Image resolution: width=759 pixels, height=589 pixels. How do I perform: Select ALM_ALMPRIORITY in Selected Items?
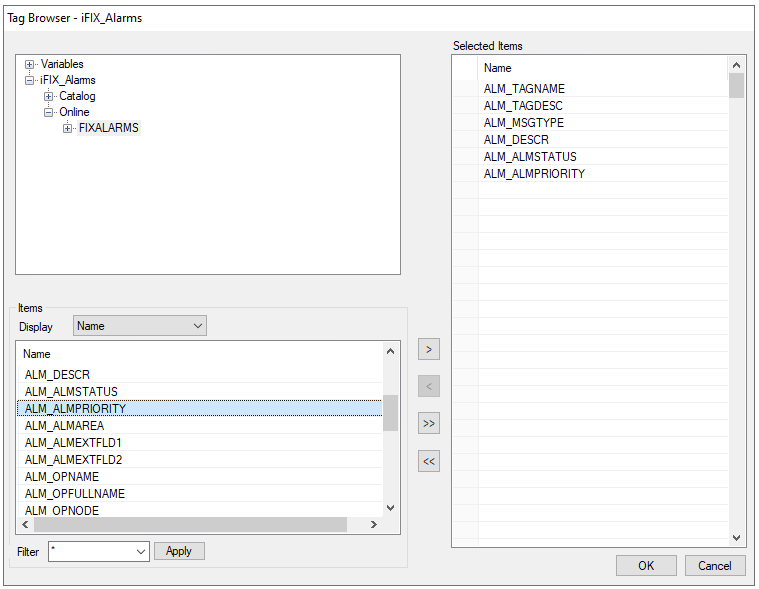(603, 173)
